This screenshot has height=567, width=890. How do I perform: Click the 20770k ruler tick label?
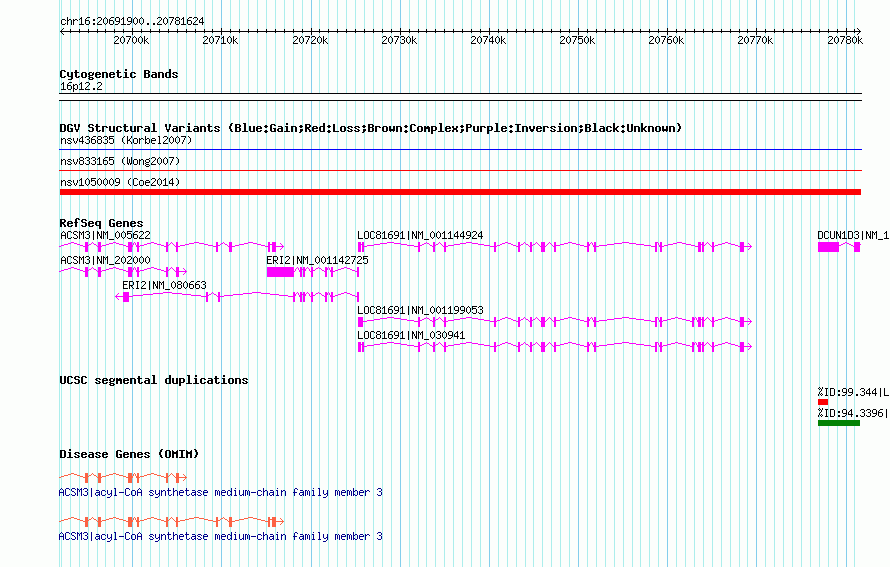755,40
